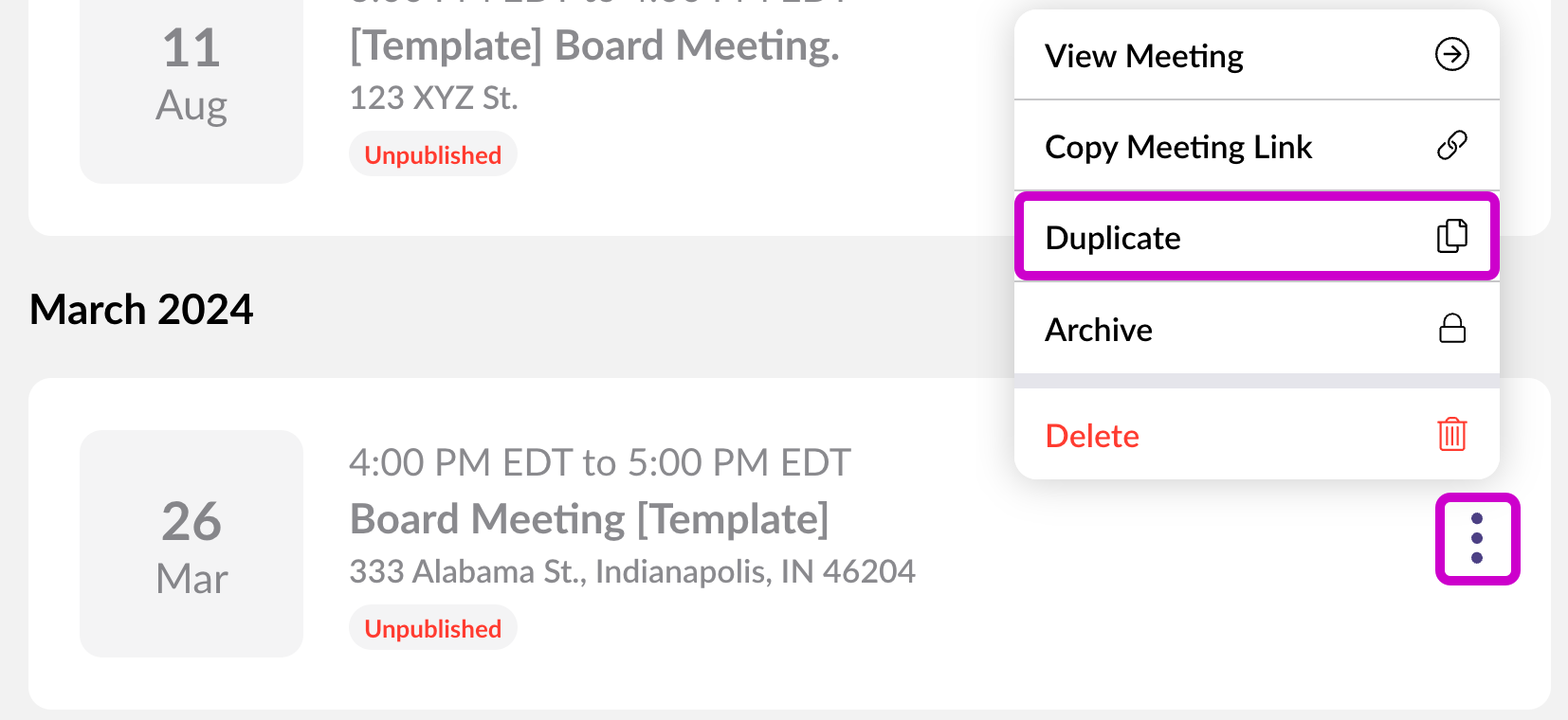
Task: Pick the red Delete menu option
Action: (1092, 436)
